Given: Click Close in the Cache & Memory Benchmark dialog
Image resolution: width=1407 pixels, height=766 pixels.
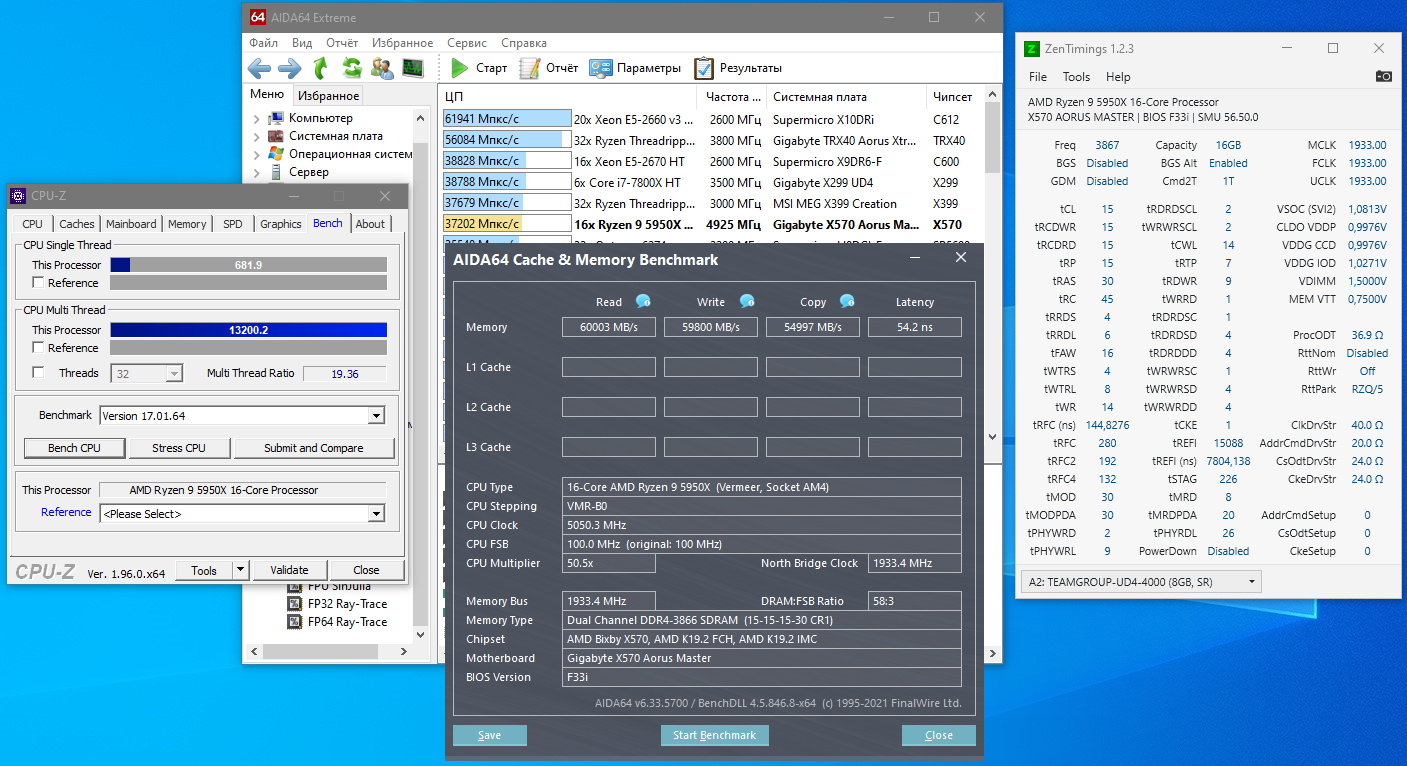Looking at the screenshot, I should (939, 735).
